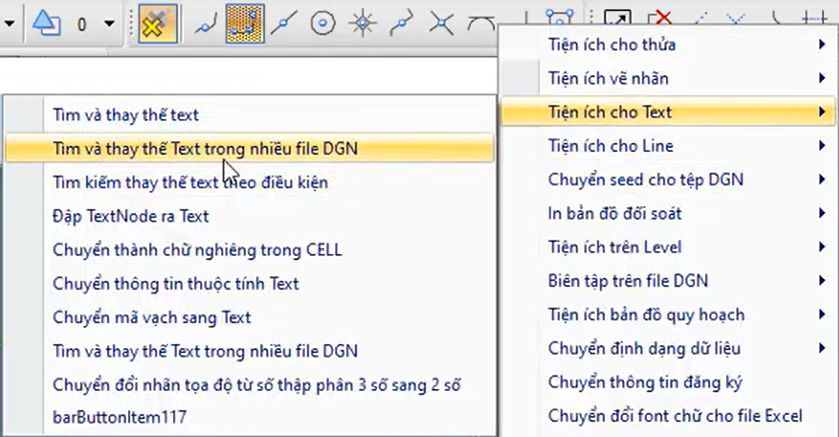Select the Midpoint snap icon
The height and width of the screenshot is (437, 839).
pyautogui.click(x=284, y=24)
